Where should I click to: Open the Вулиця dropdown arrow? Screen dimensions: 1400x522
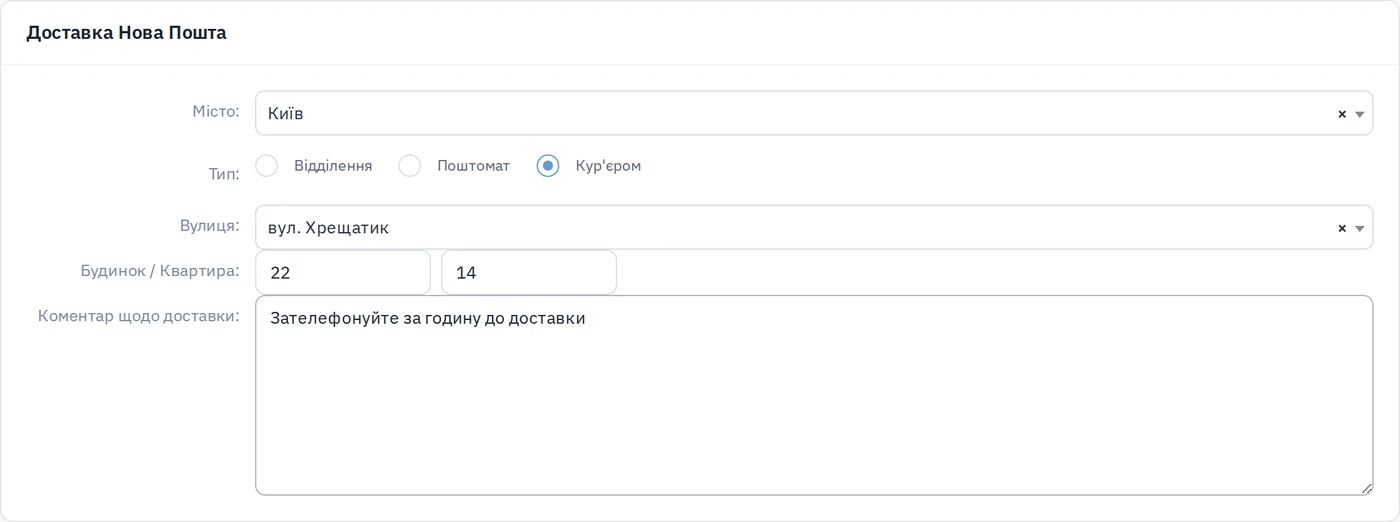click(x=1360, y=228)
